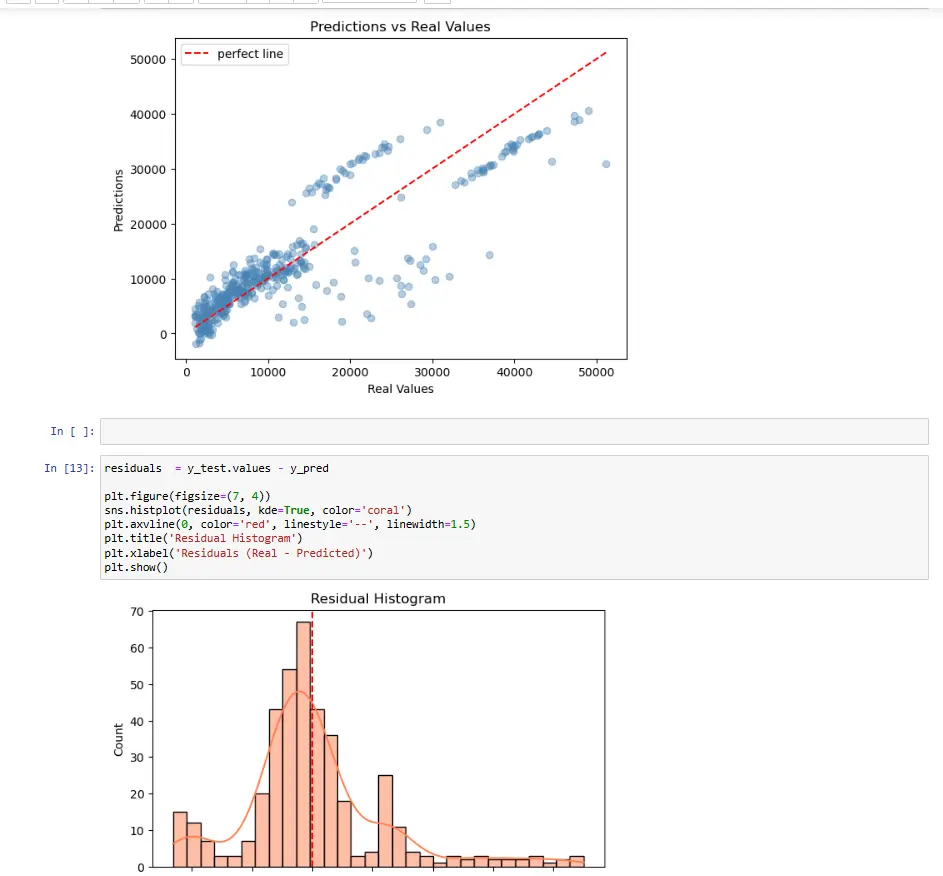Click the 50000 tick label on Predictions axis
Viewport: 943px width, 876px height.
coord(148,60)
